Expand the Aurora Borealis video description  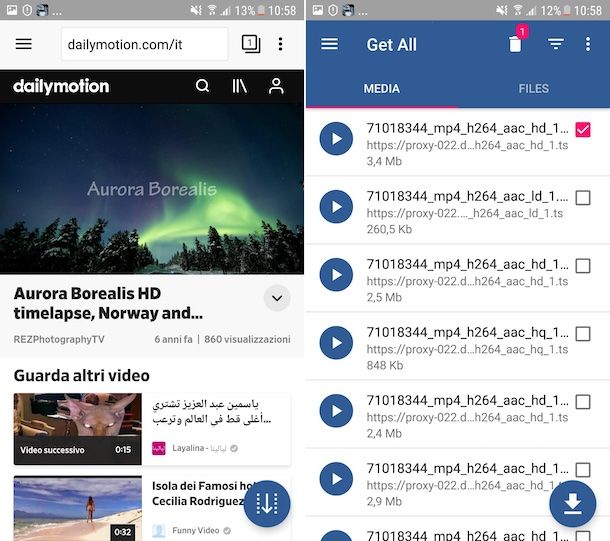(x=277, y=298)
